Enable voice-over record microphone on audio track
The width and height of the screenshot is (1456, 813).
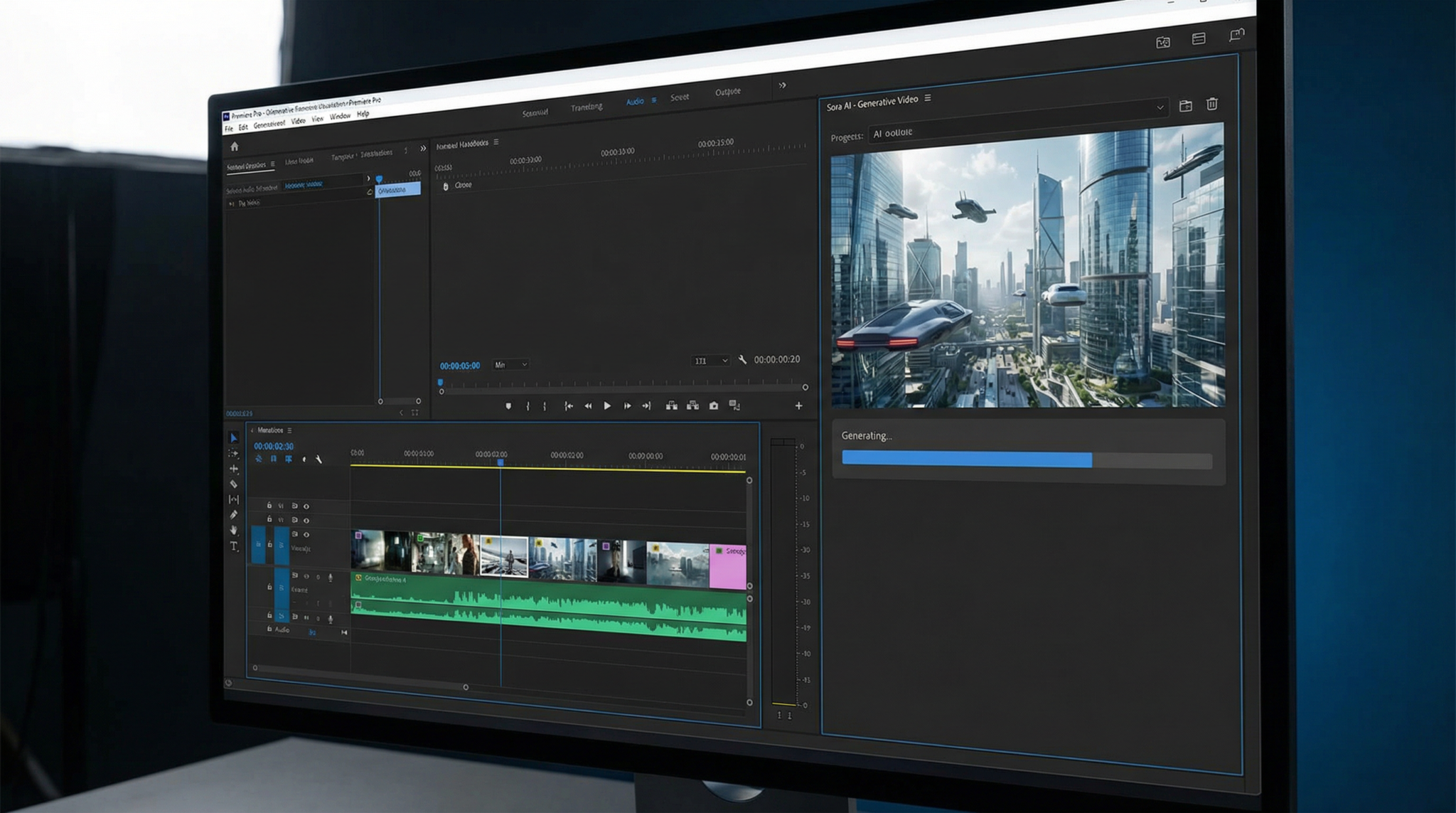point(330,577)
